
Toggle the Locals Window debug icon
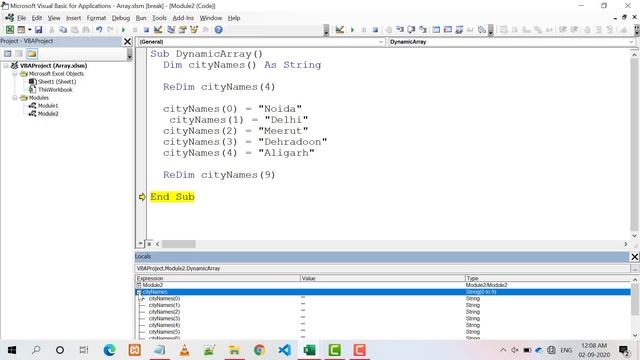click(x=436, y=29)
